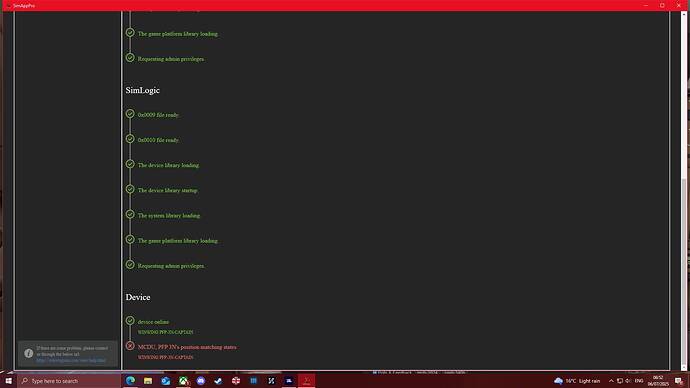Open Steam from the taskbar
The height and width of the screenshot is (388, 690).
click(218, 381)
